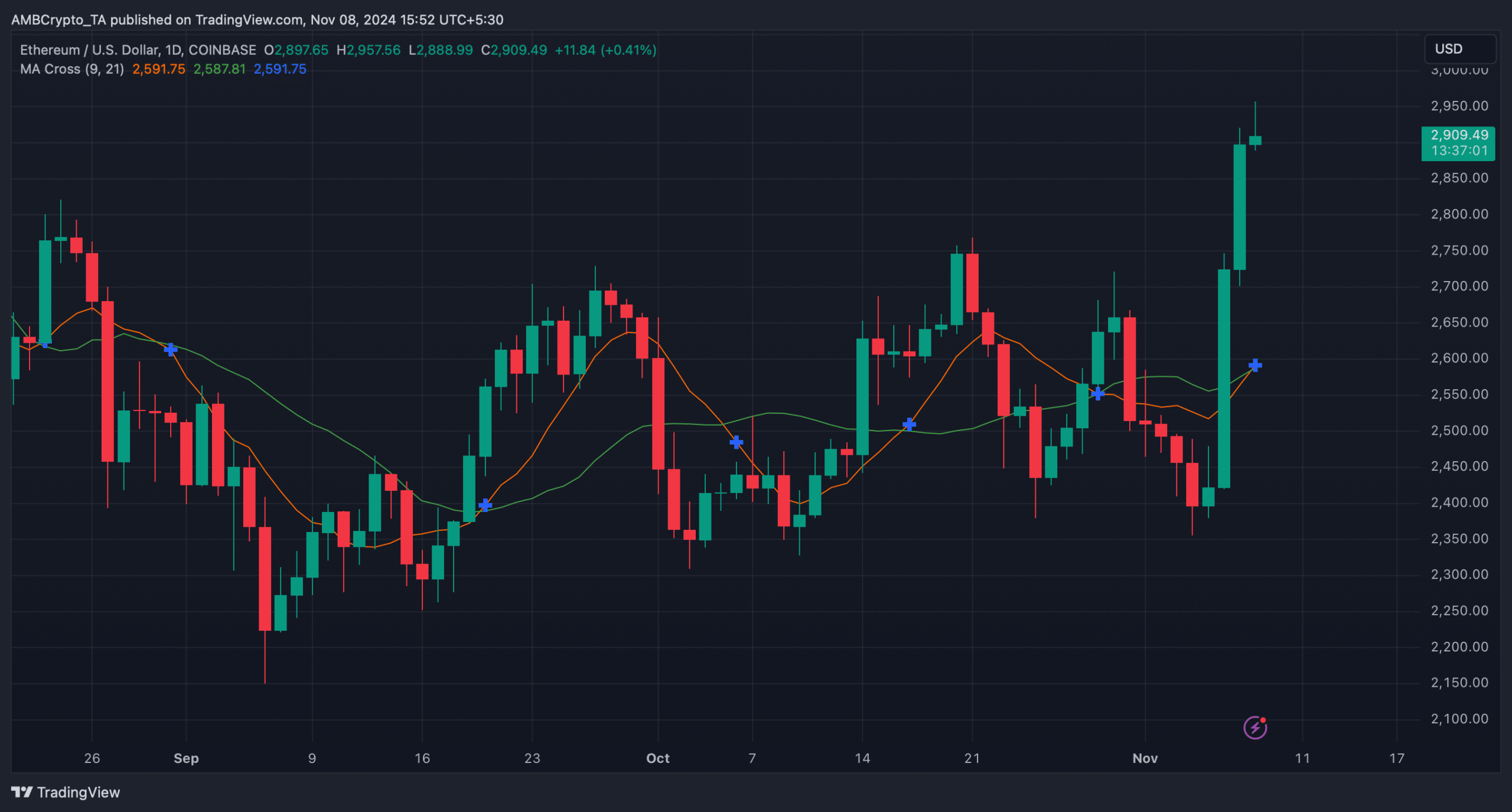Click the MA cross marker near Oct 6
1512x812 pixels.
(736, 442)
